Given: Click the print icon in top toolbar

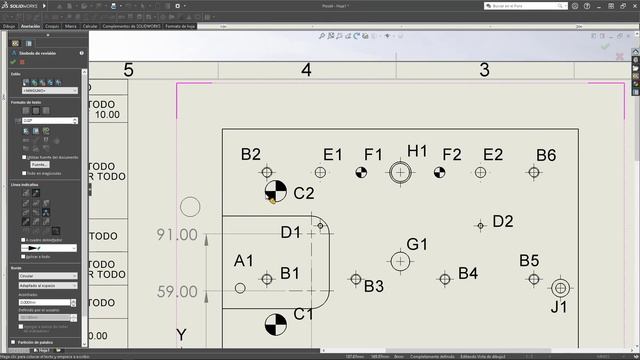Looking at the screenshot, I should [x=113, y=6].
